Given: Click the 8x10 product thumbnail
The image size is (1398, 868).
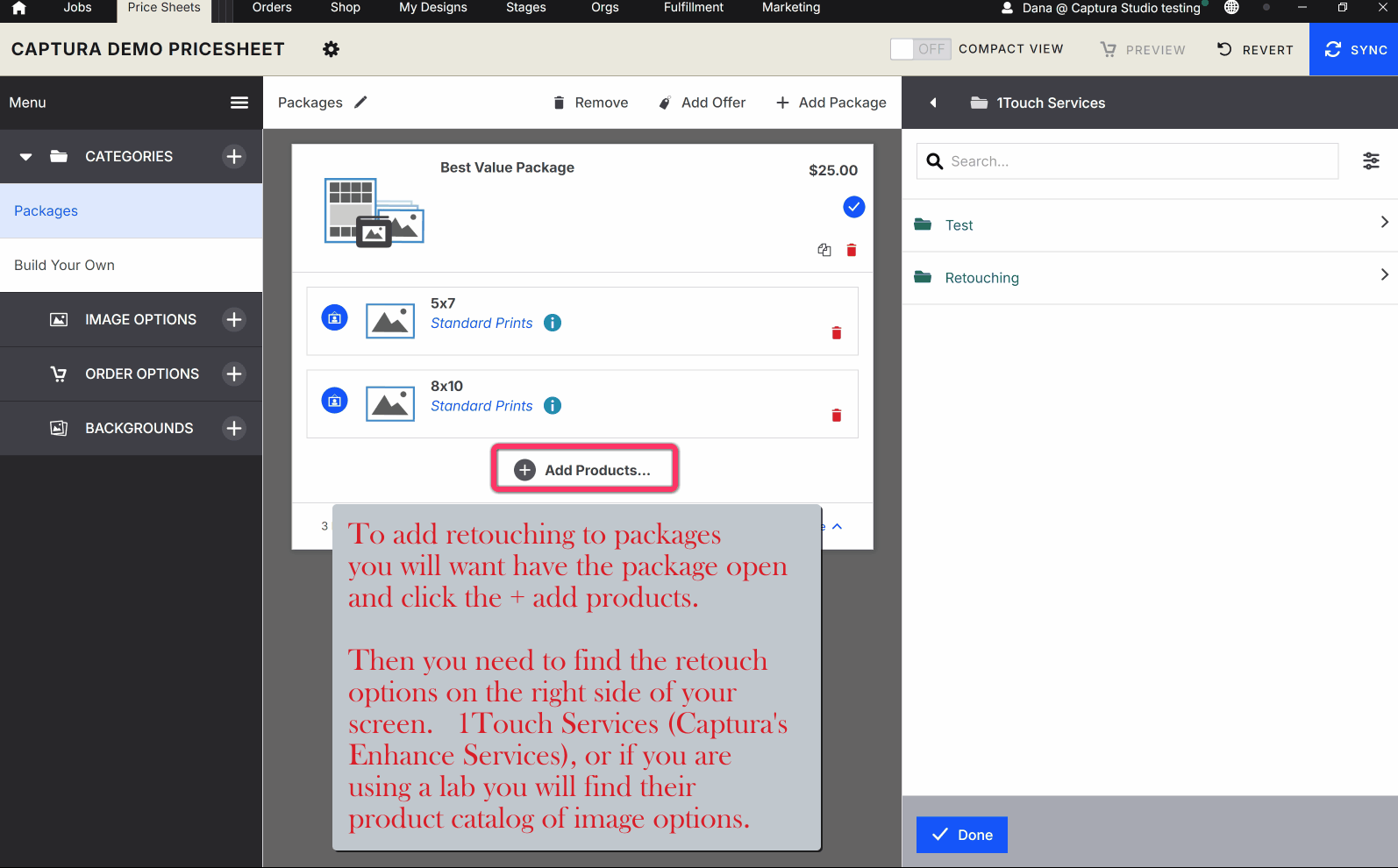Looking at the screenshot, I should tap(390, 404).
